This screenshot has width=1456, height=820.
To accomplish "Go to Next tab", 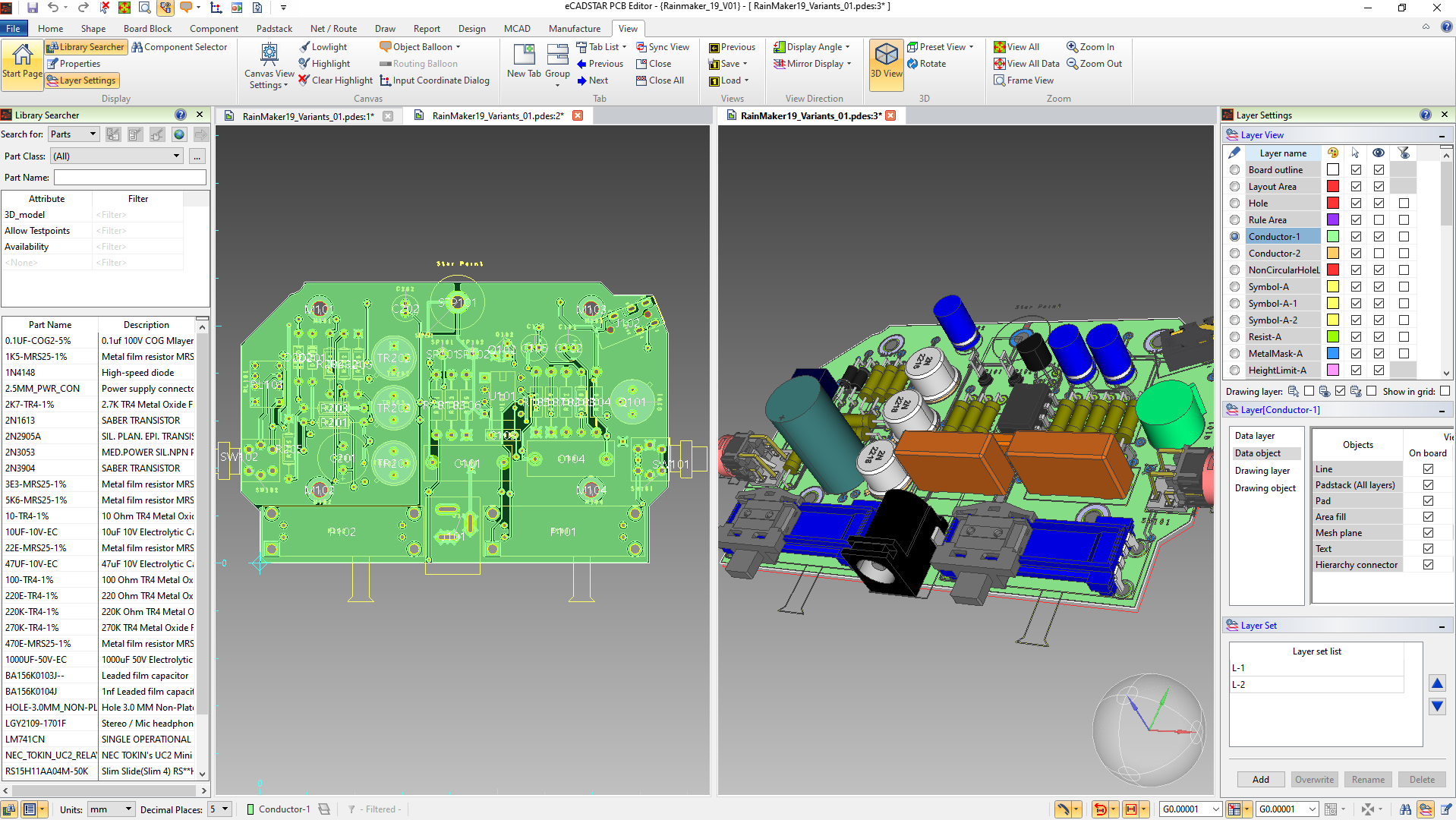I will (x=592, y=80).
